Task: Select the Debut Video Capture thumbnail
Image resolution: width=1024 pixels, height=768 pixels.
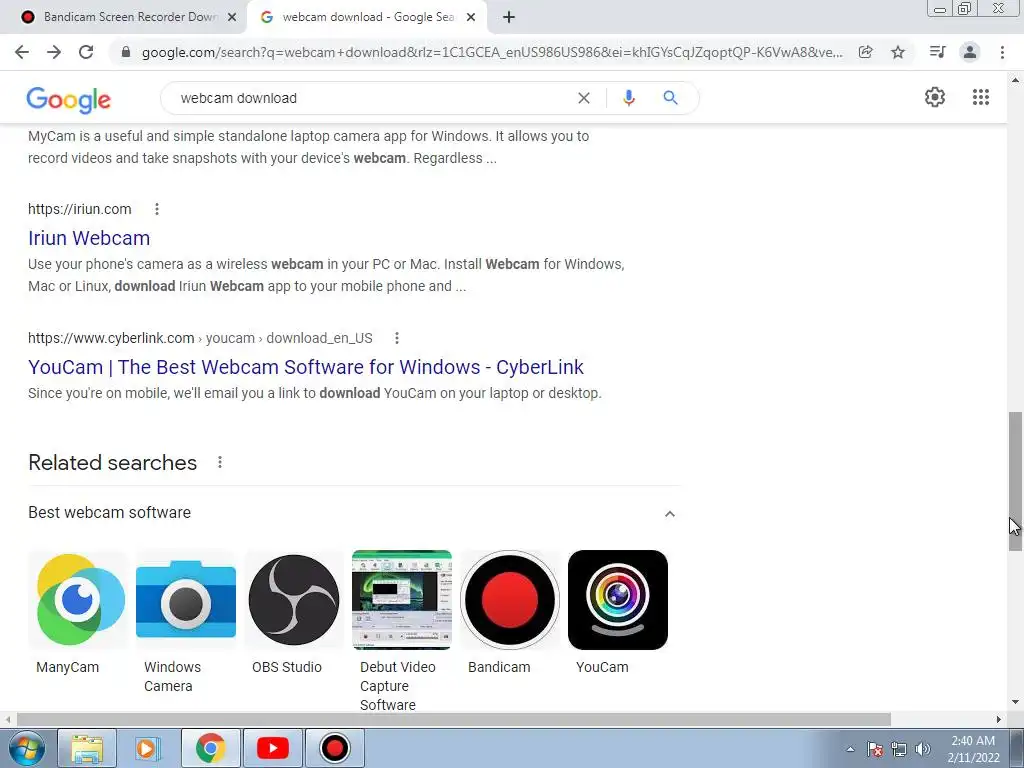Action: click(x=402, y=600)
